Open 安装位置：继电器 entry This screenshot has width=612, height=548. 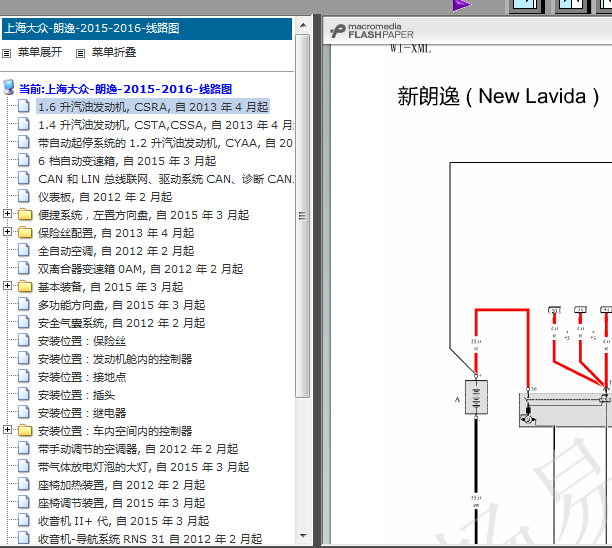click(x=82, y=413)
